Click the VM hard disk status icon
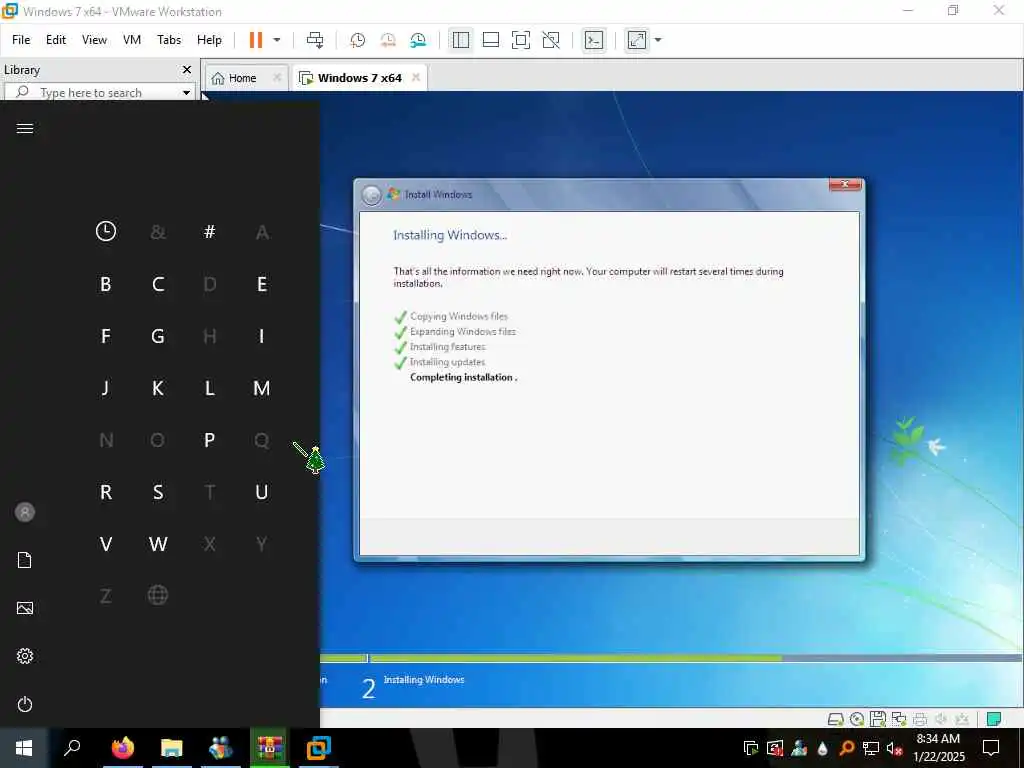1024x768 pixels. coord(835,719)
